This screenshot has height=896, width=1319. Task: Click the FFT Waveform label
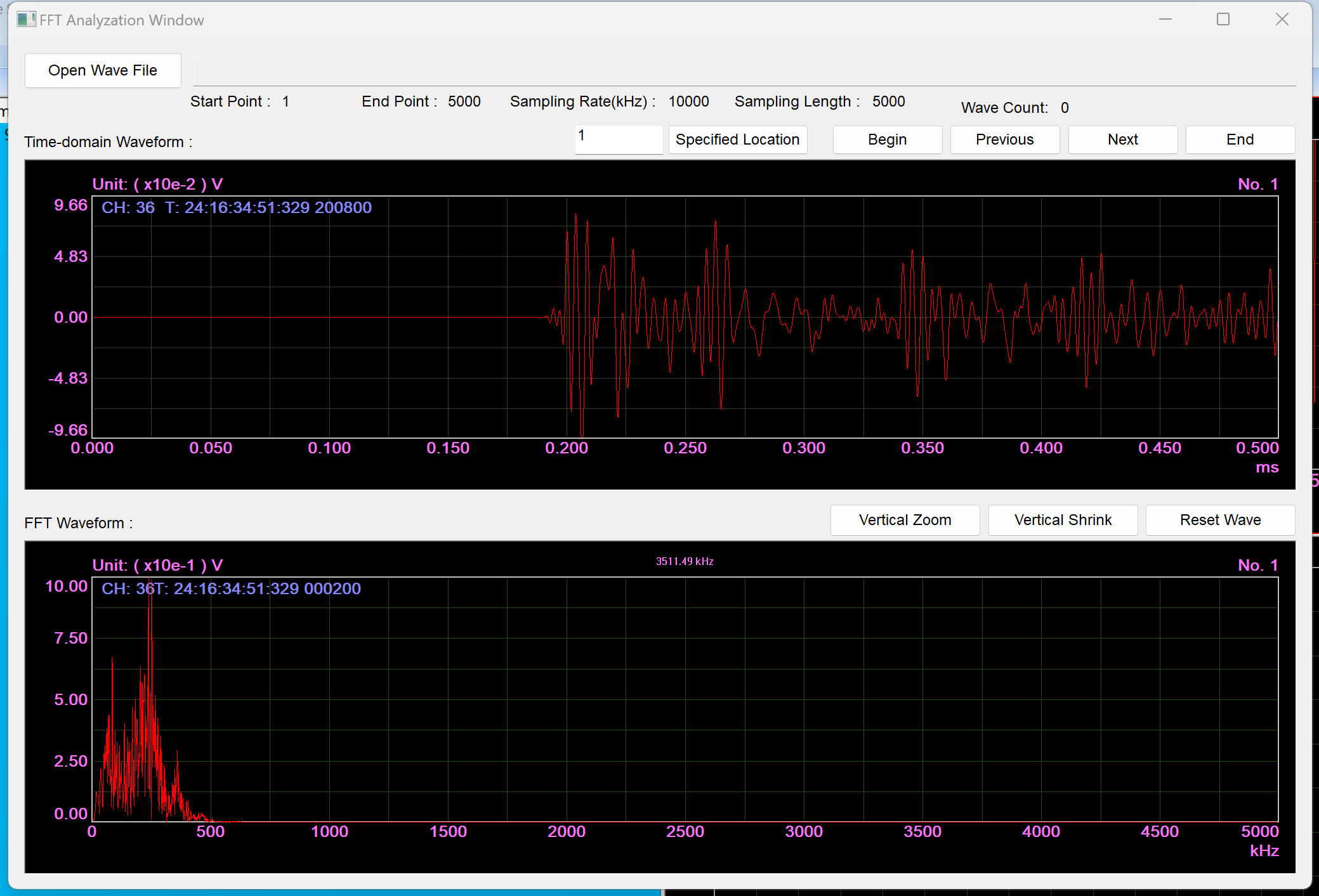78,523
